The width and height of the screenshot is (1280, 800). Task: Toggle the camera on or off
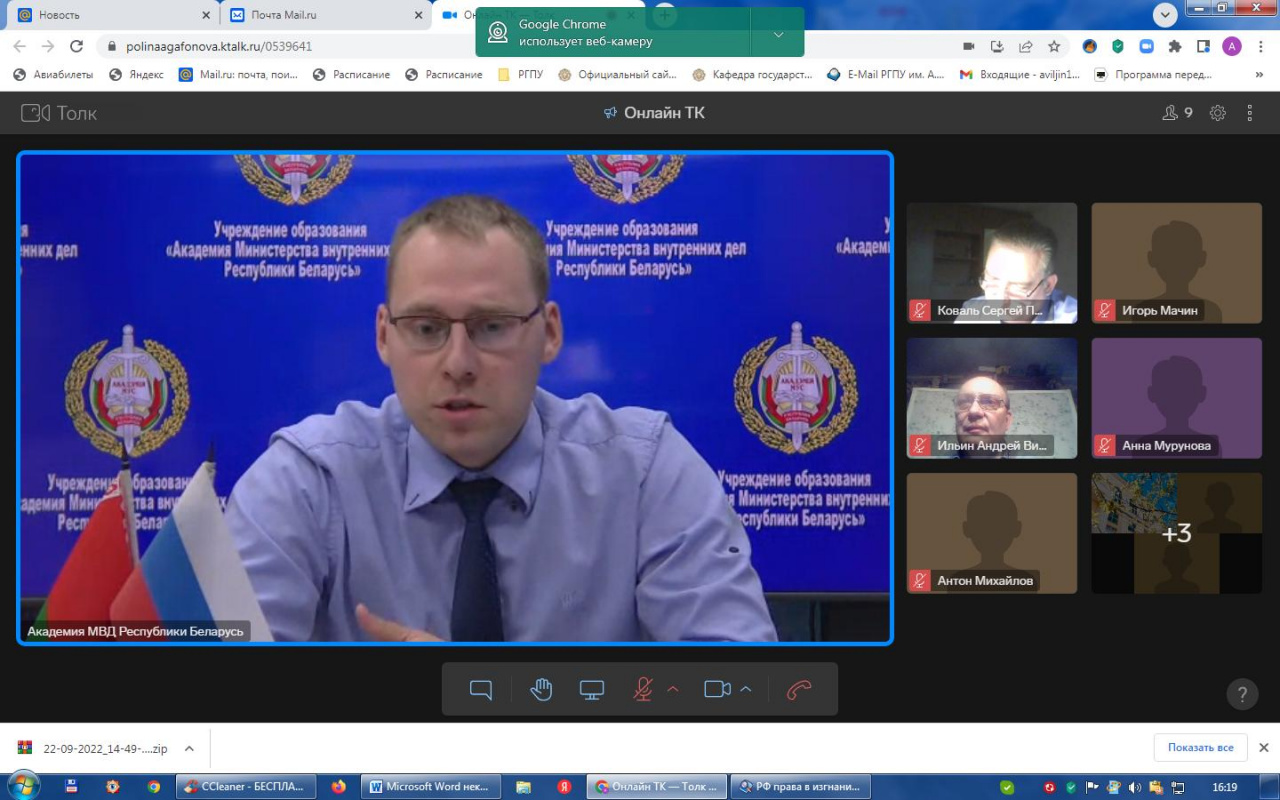click(717, 690)
